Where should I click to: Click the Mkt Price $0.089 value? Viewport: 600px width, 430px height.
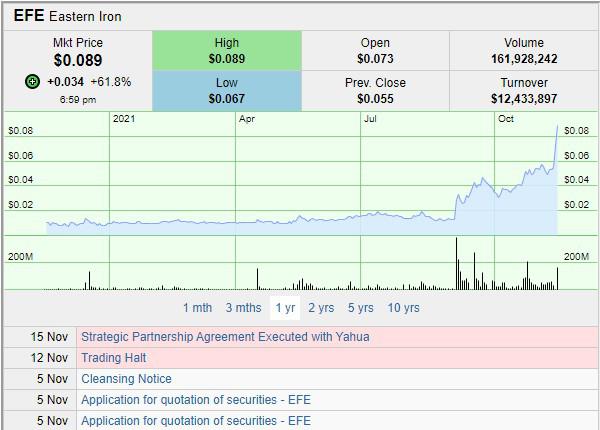click(x=77, y=60)
